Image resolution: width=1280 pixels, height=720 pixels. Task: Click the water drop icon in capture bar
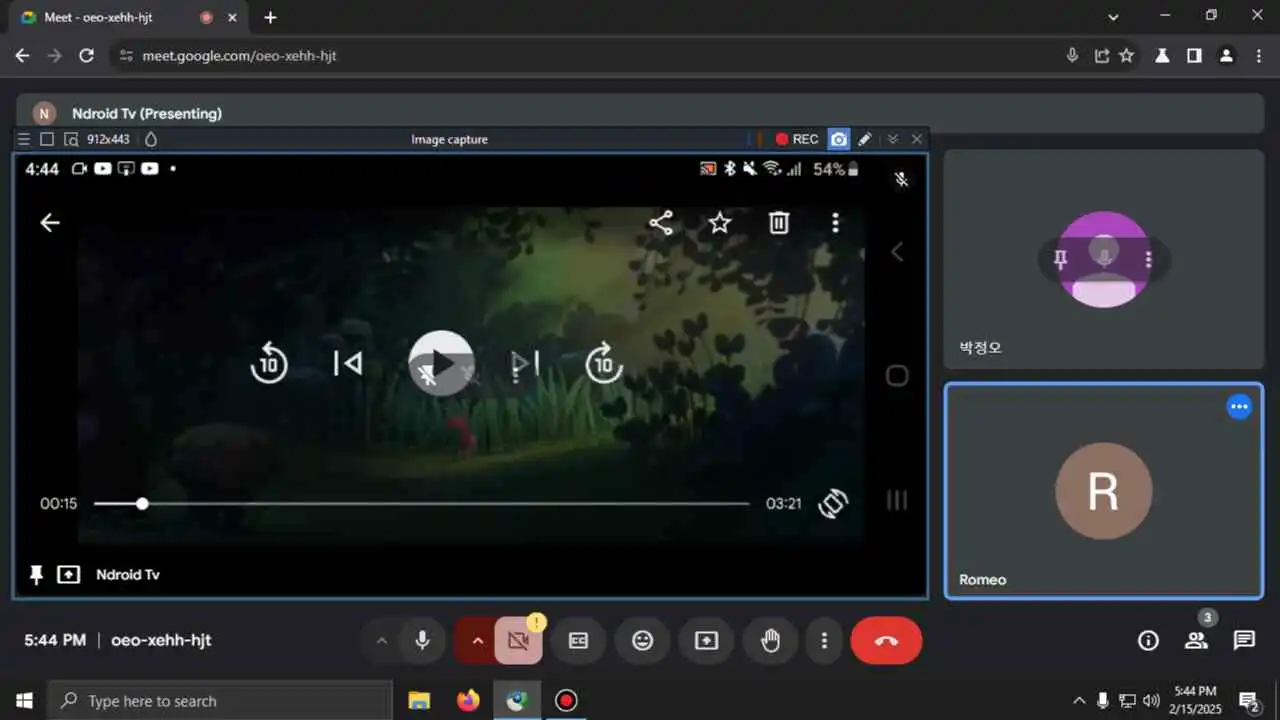click(x=151, y=139)
